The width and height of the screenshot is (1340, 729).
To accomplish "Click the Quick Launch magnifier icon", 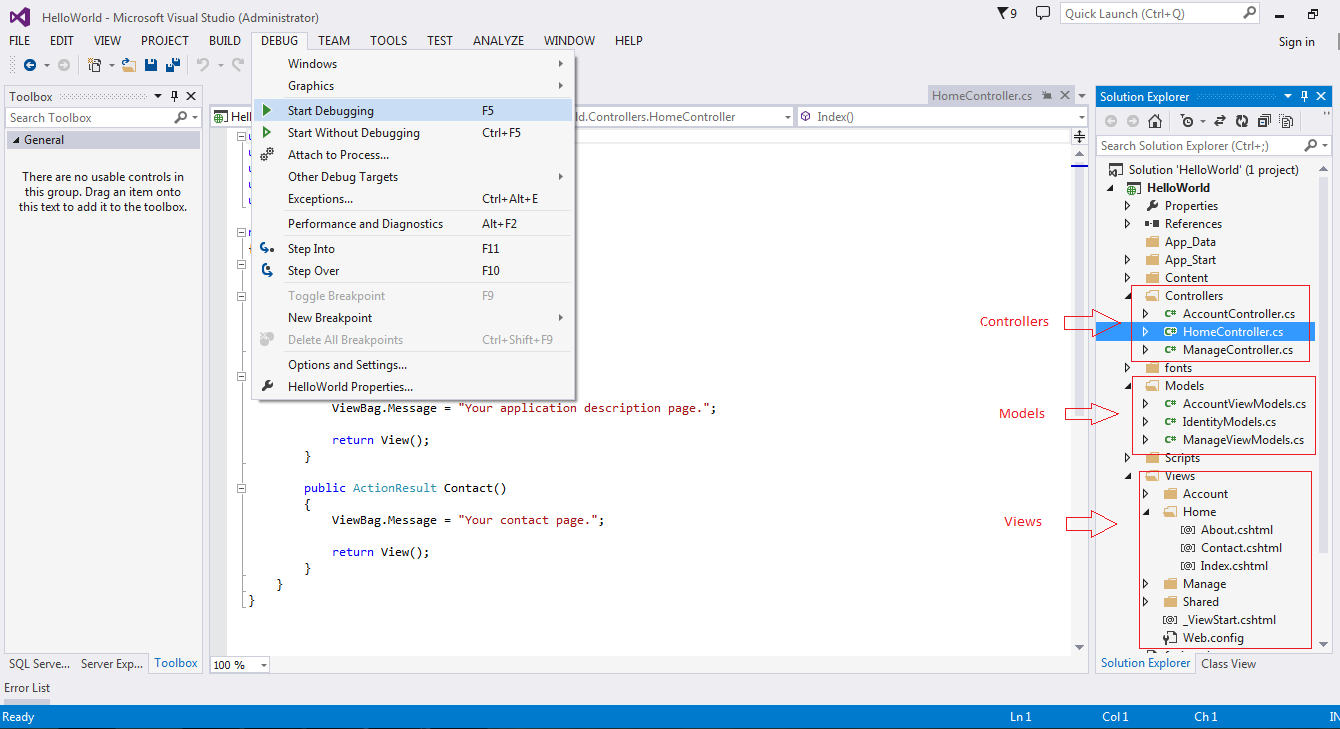I will (1250, 13).
